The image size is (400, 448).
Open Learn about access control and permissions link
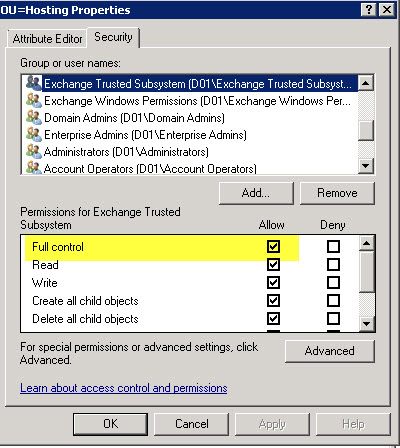pyautogui.click(x=124, y=388)
